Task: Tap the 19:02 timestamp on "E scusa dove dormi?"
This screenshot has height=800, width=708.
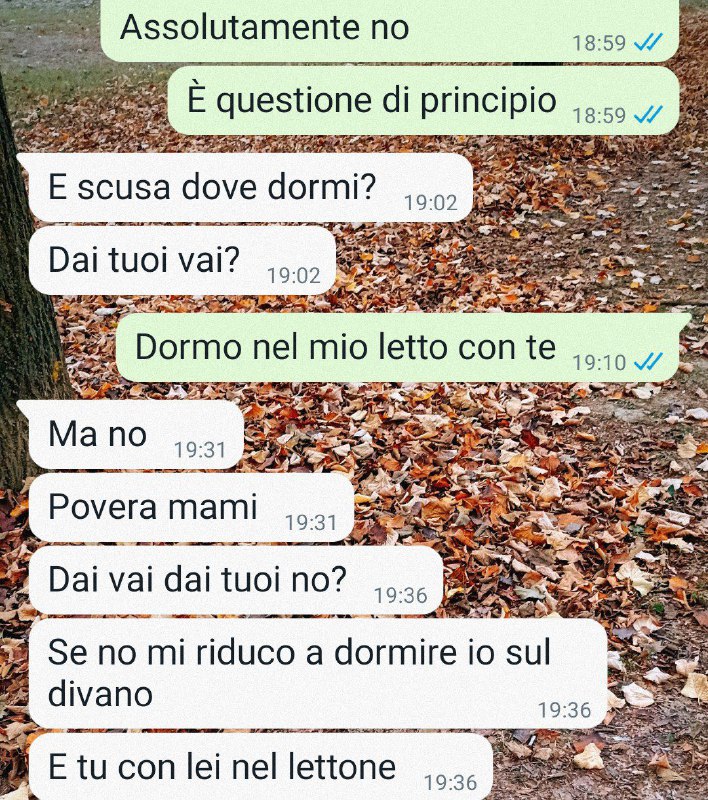Action: (x=431, y=203)
